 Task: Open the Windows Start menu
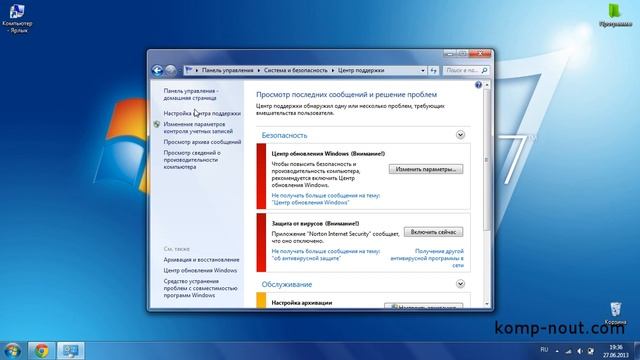click(x=12, y=351)
